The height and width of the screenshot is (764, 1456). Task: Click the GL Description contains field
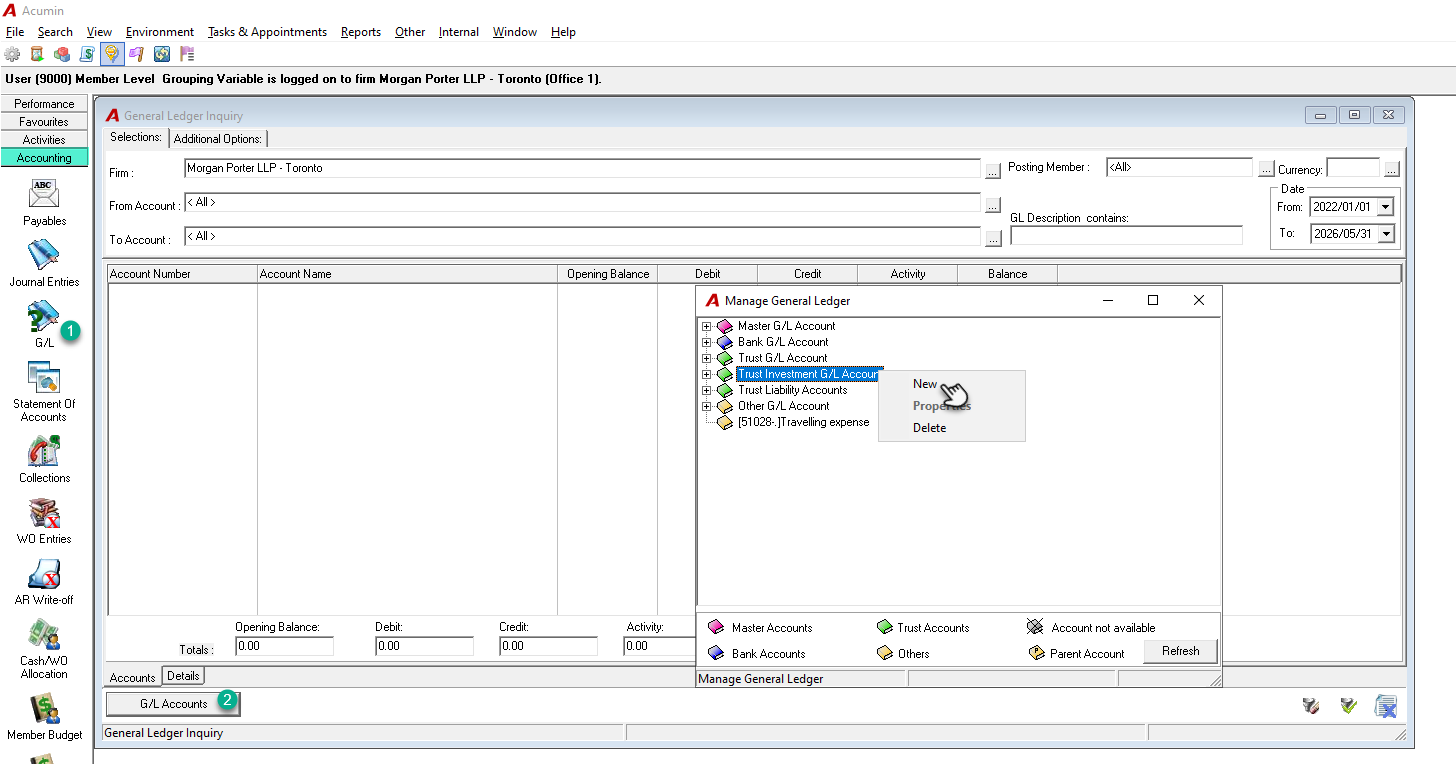click(x=1126, y=236)
